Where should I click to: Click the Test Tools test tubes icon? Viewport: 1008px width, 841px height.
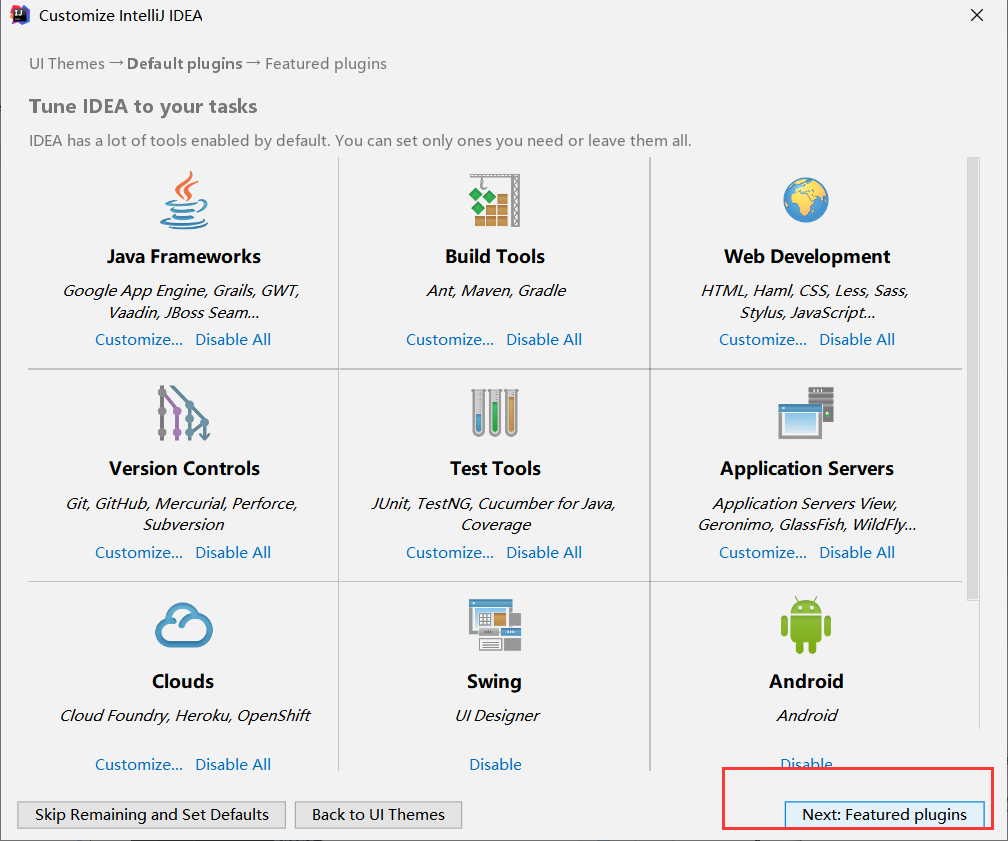point(494,413)
